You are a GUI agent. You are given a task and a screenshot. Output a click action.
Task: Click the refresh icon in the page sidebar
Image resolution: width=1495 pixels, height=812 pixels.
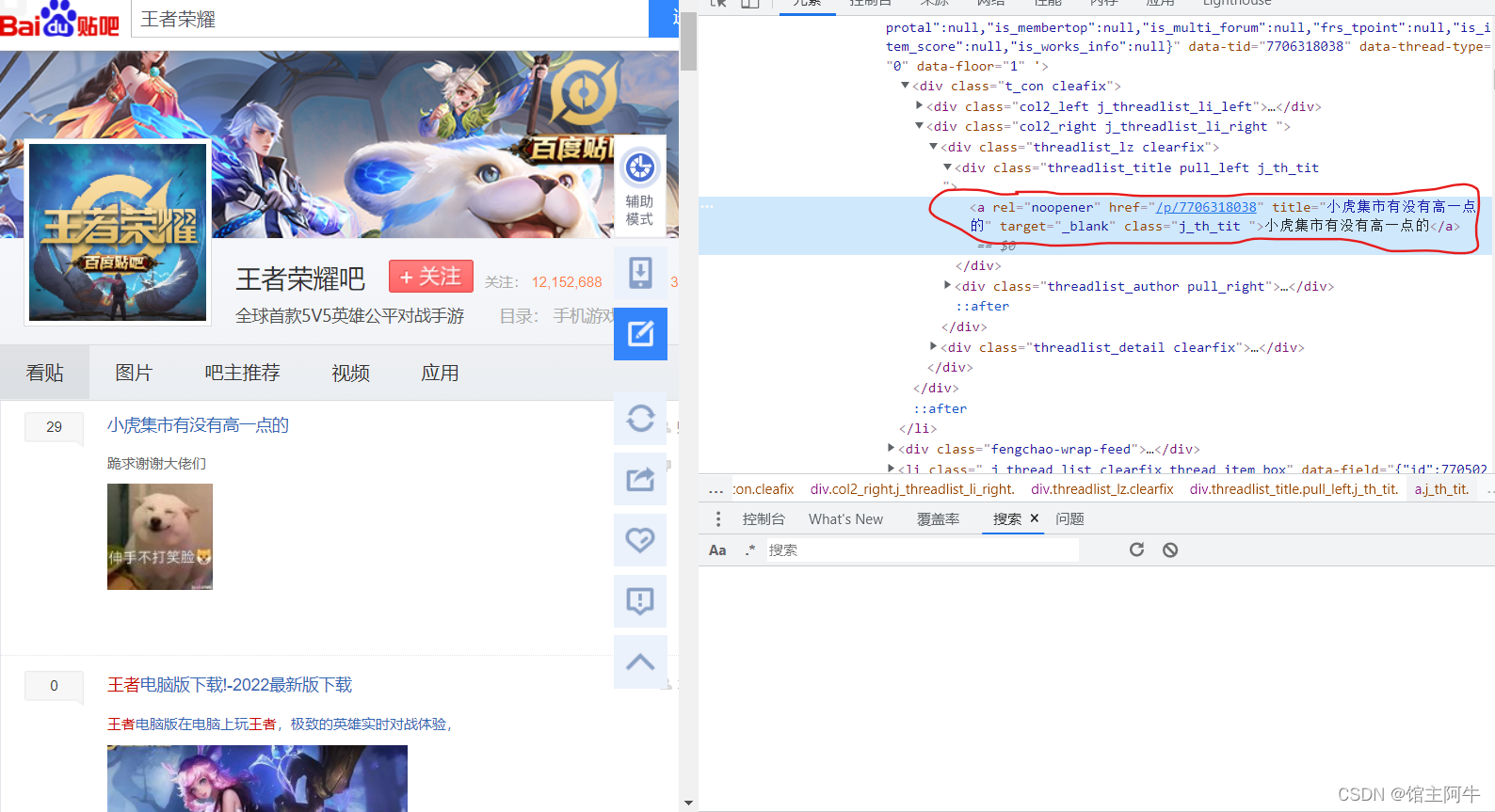point(640,418)
